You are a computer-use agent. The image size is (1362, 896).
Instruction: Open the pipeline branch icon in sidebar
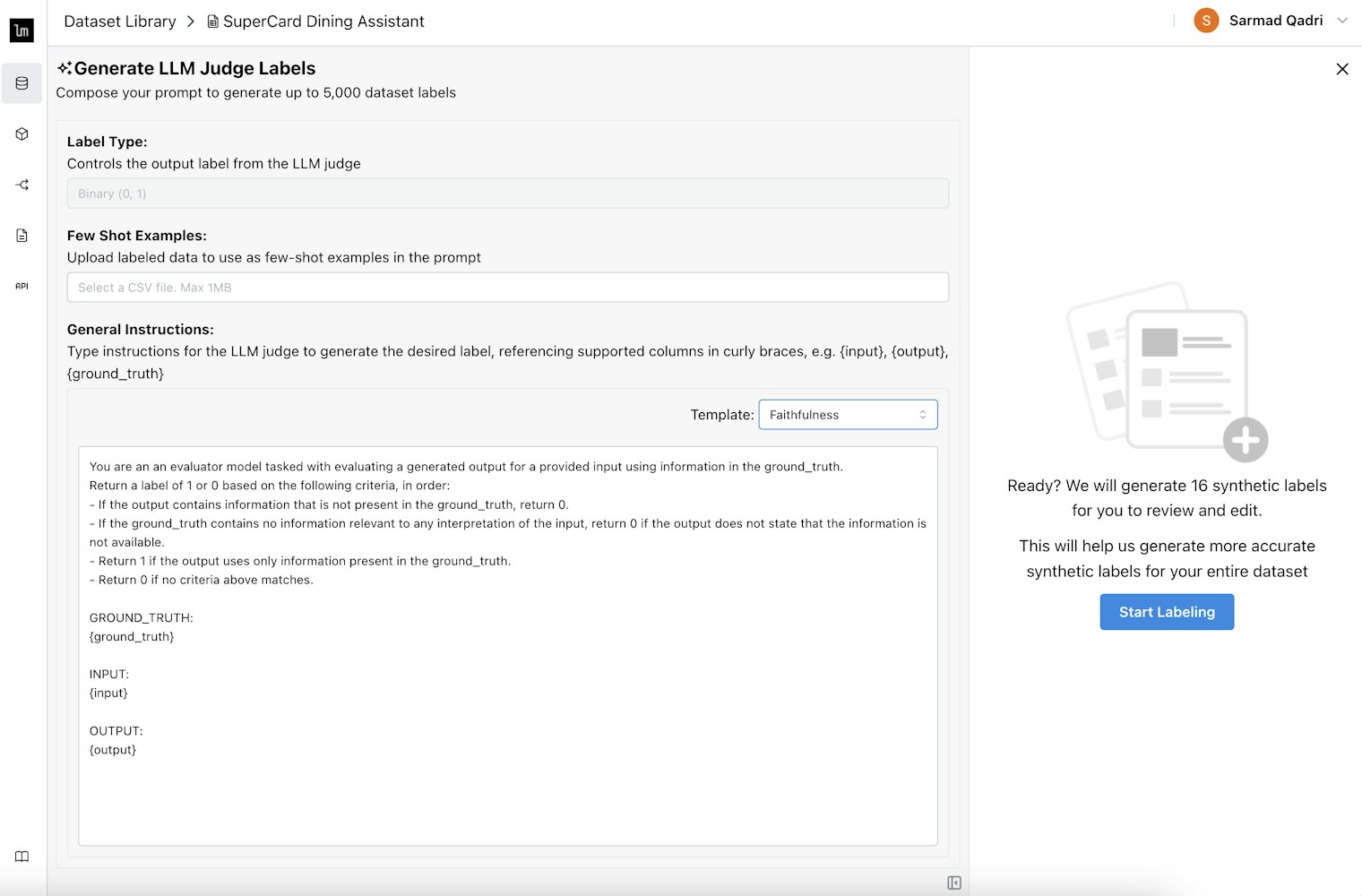(x=22, y=185)
